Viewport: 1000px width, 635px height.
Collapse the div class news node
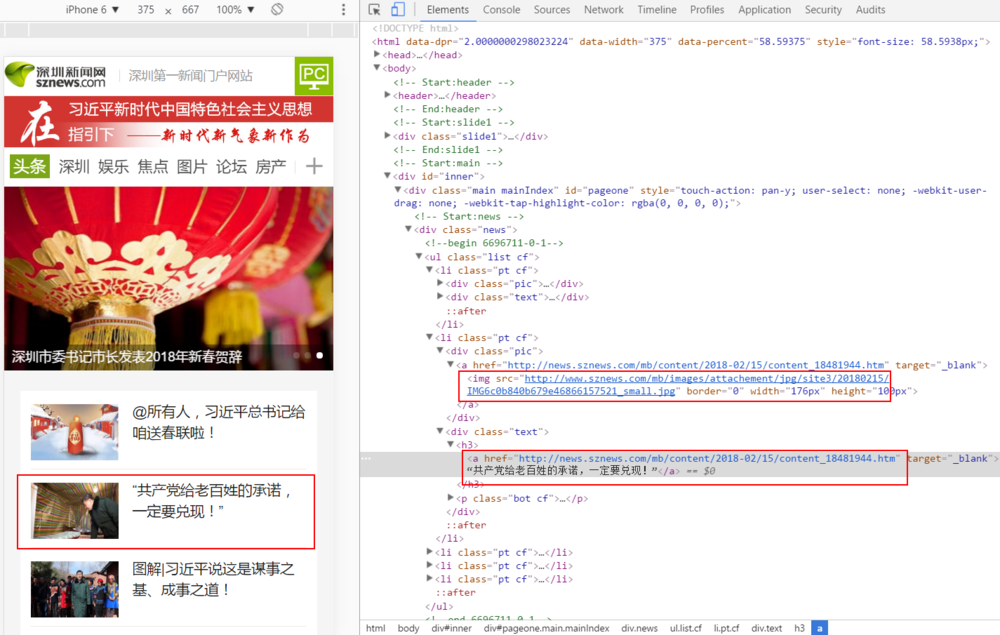pyautogui.click(x=408, y=230)
